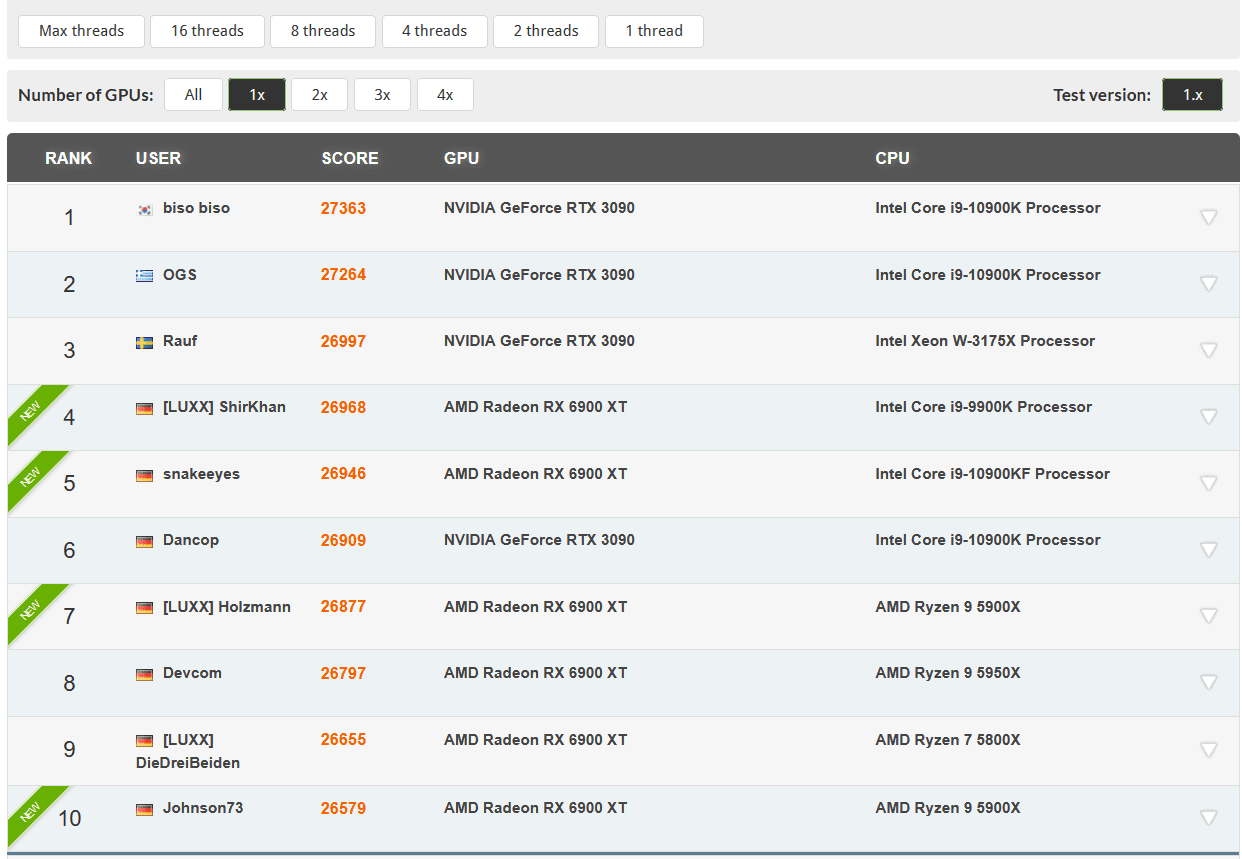1242x859 pixels.
Task: Expand details for Rauf row
Action: click(x=1208, y=350)
